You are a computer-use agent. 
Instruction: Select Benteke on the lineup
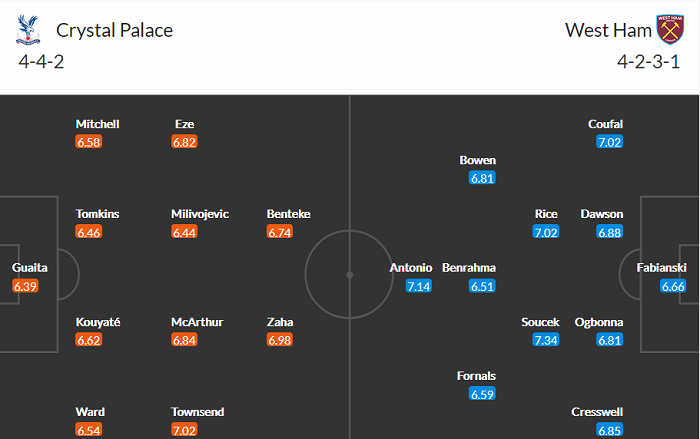[288, 214]
